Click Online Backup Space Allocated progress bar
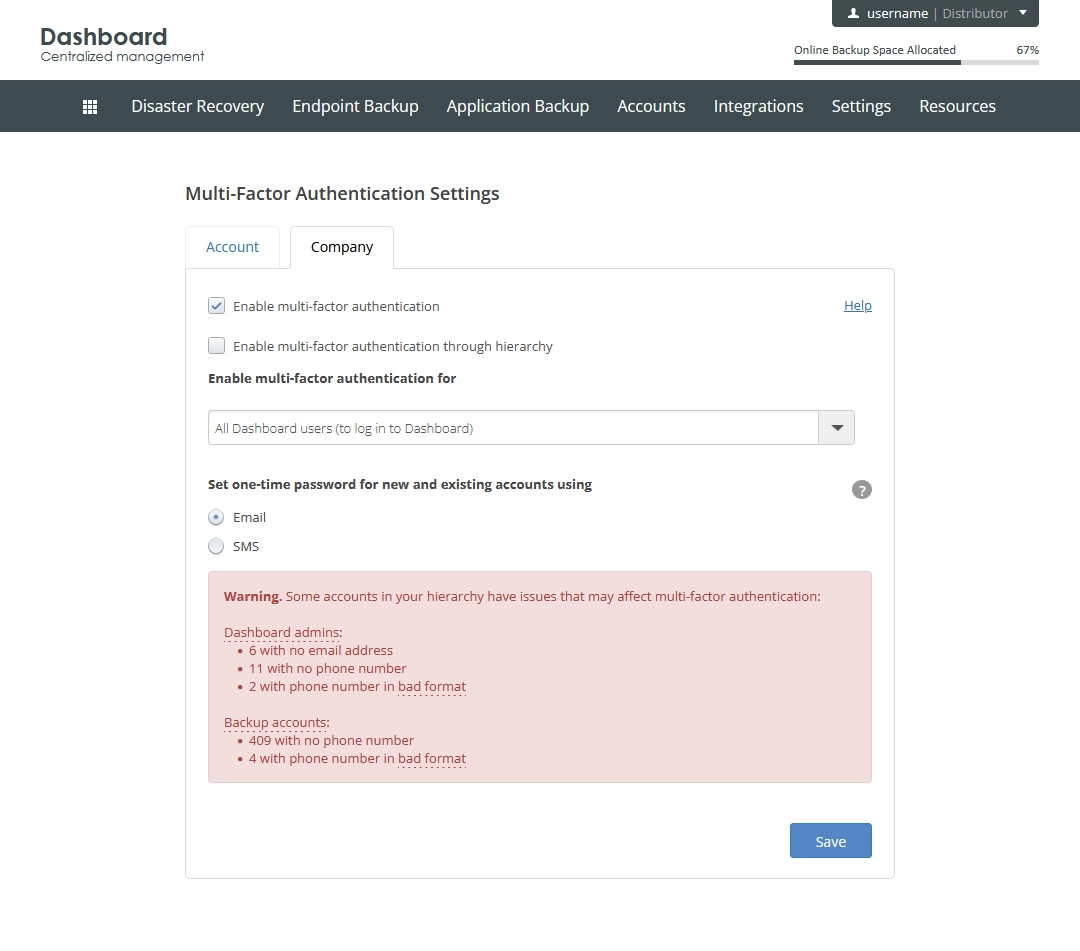The width and height of the screenshot is (1080, 951). point(916,63)
